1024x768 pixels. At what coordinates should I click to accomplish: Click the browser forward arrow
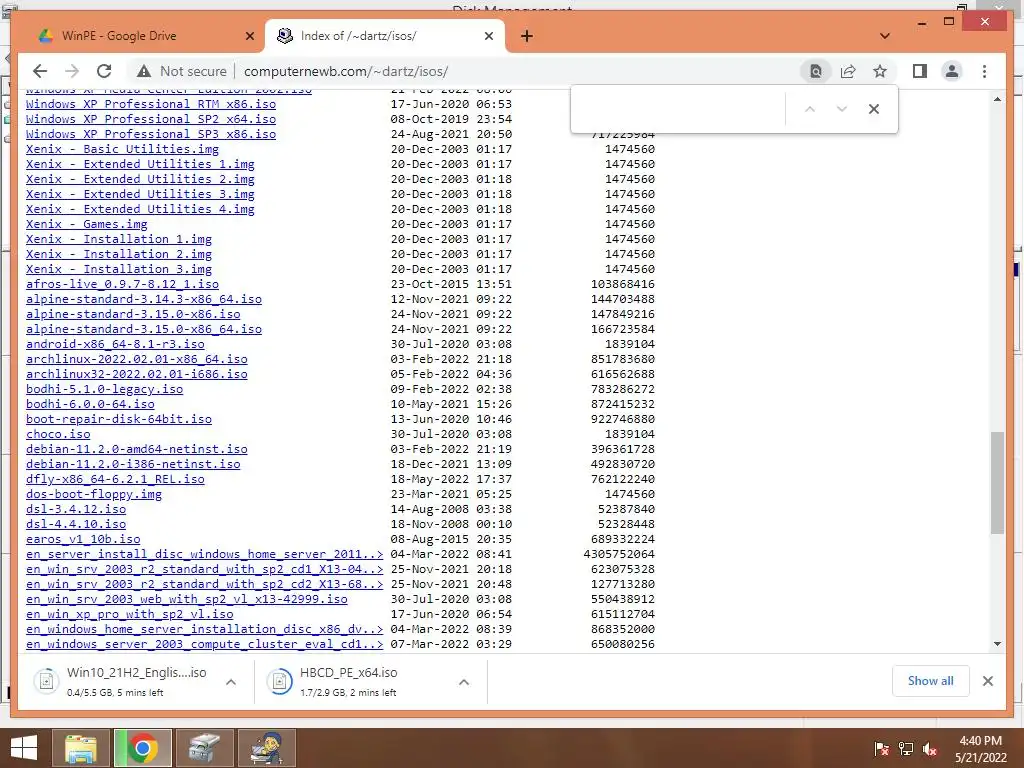click(72, 71)
